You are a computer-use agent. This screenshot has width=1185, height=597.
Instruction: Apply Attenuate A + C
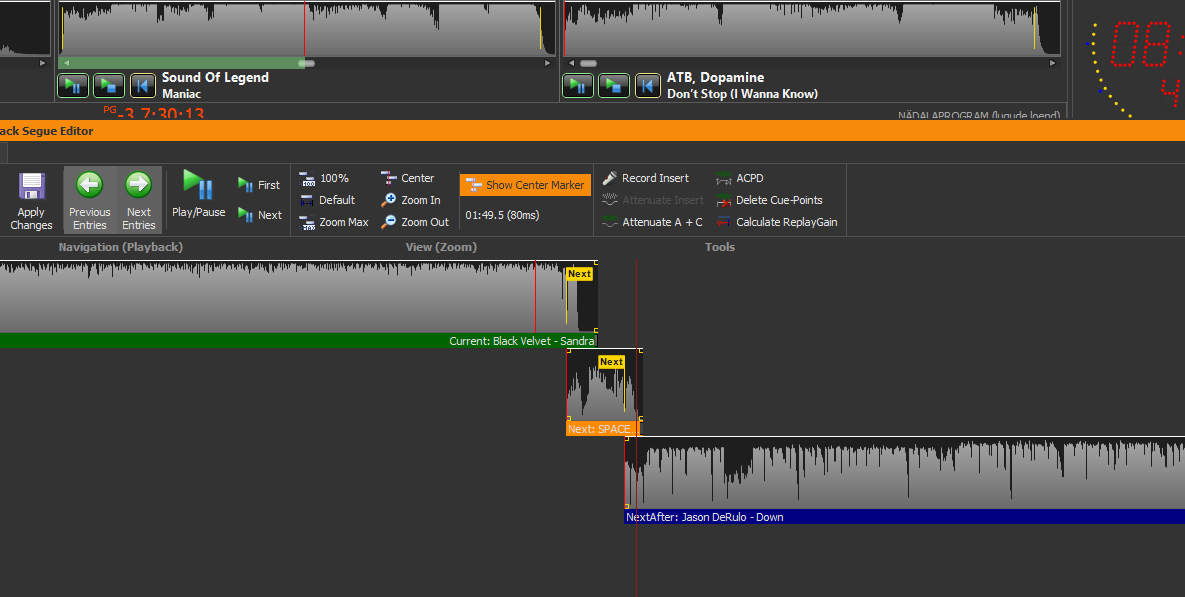653,222
